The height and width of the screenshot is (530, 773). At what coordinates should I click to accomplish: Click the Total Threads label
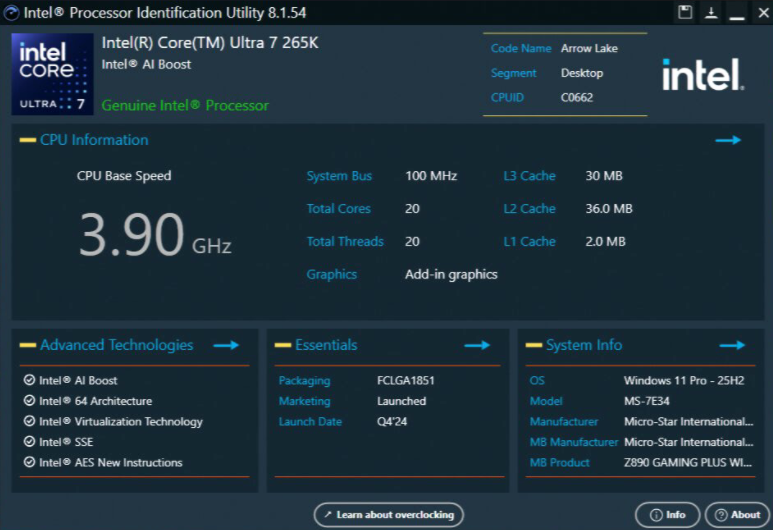point(345,242)
